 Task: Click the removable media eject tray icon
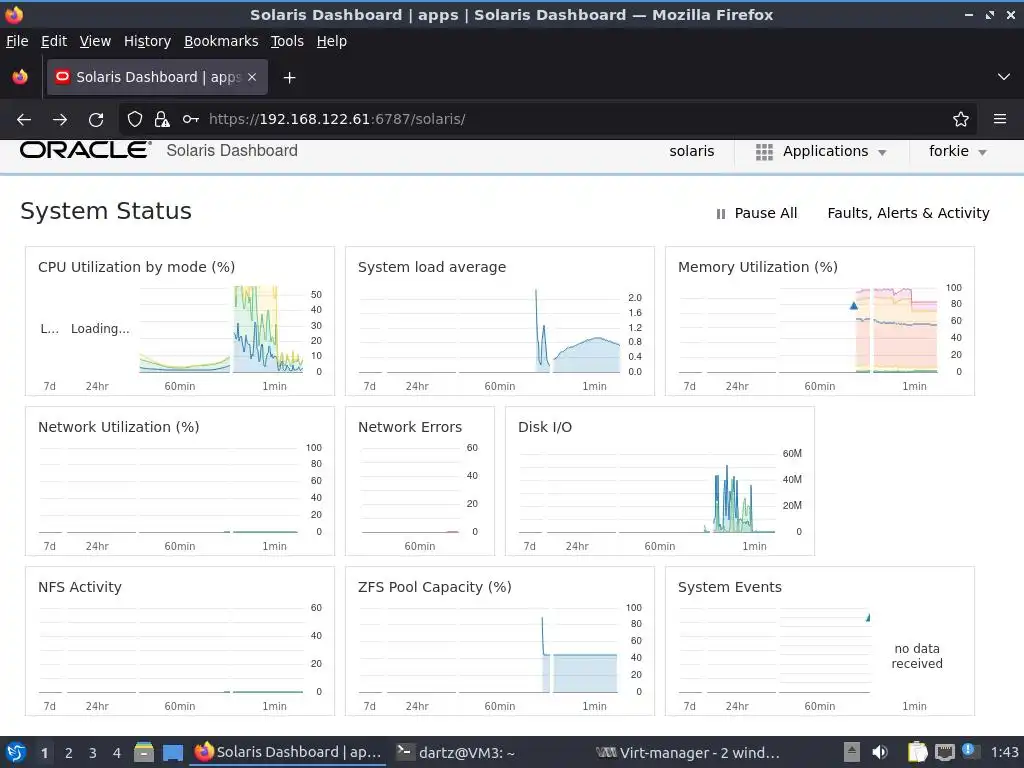[852, 752]
